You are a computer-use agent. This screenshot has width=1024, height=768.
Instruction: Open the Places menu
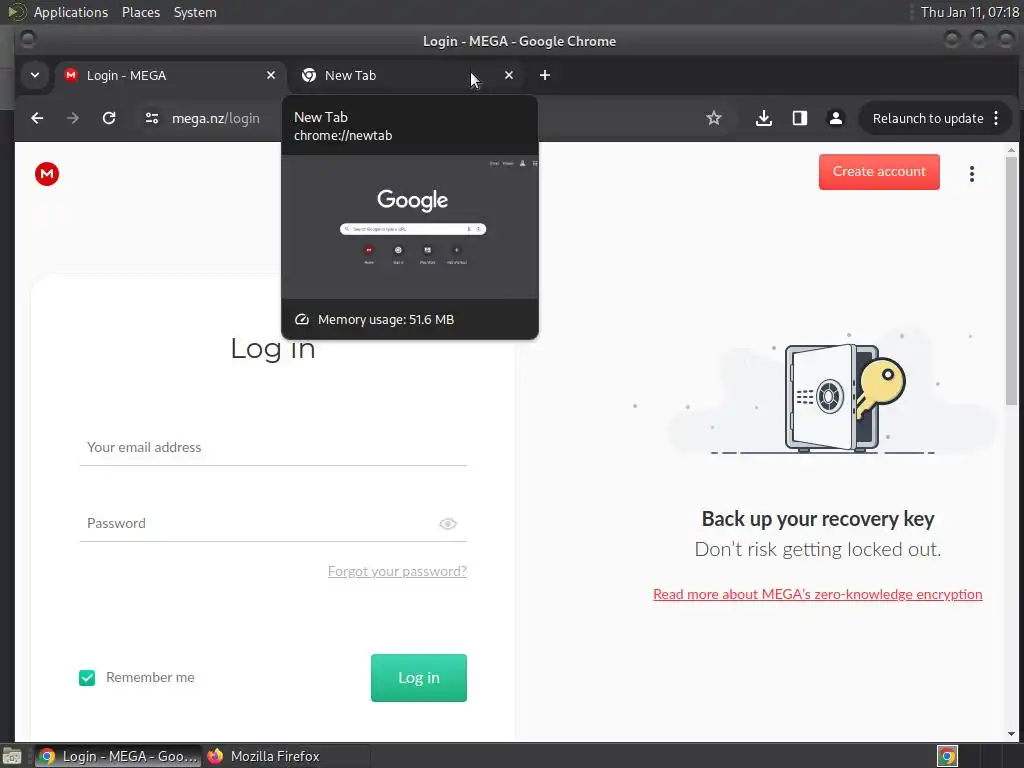point(141,12)
